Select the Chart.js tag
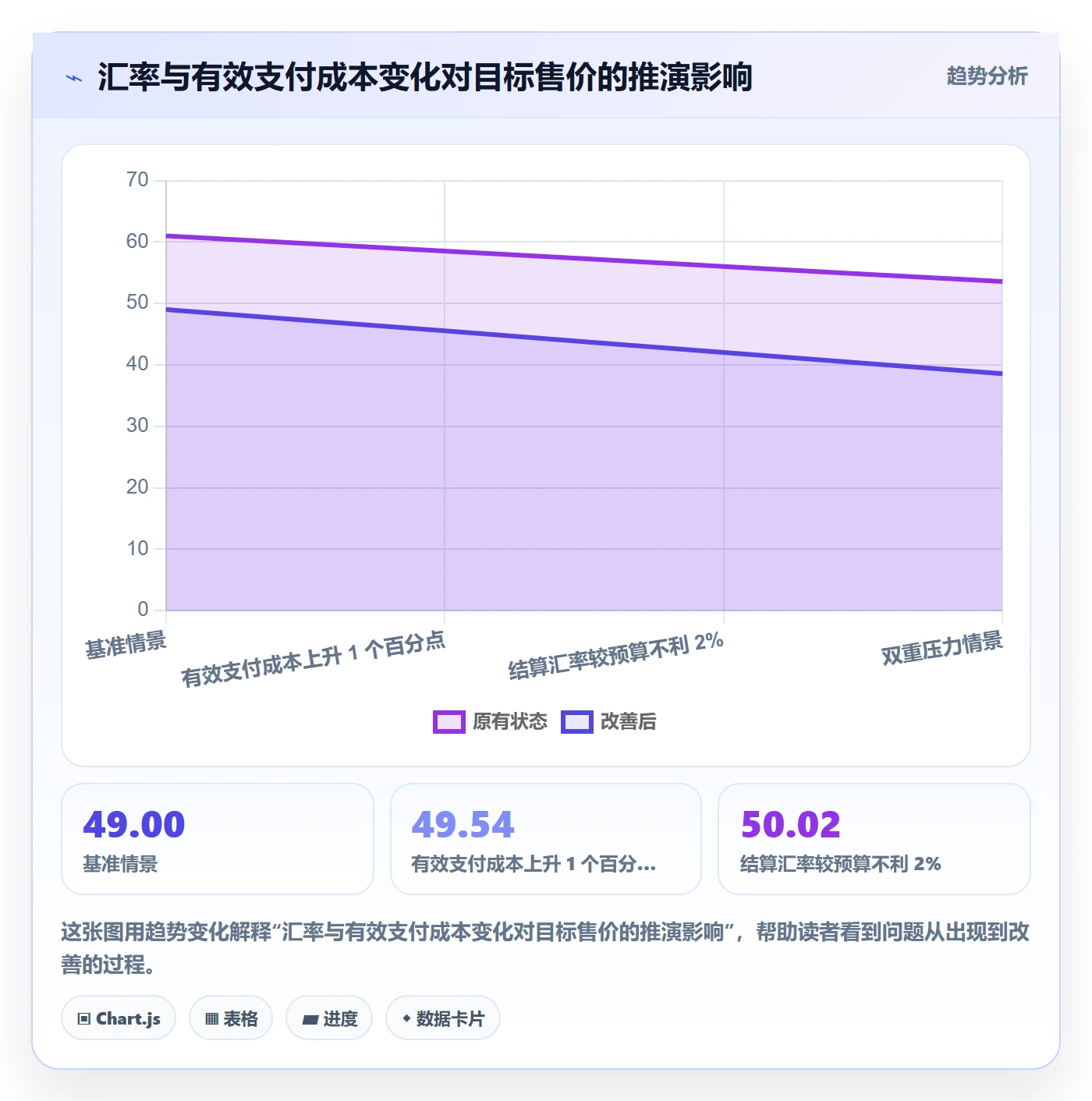This screenshot has height=1101, width=1092. [119, 1018]
